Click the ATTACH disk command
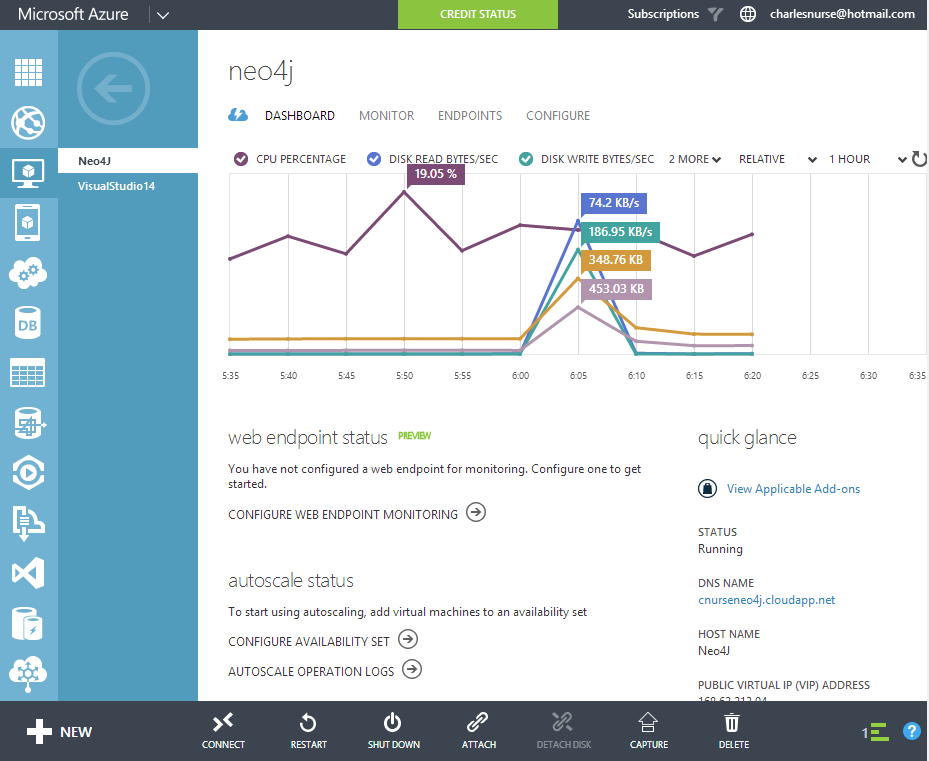Viewport: 929px width, 761px height. pos(478,732)
